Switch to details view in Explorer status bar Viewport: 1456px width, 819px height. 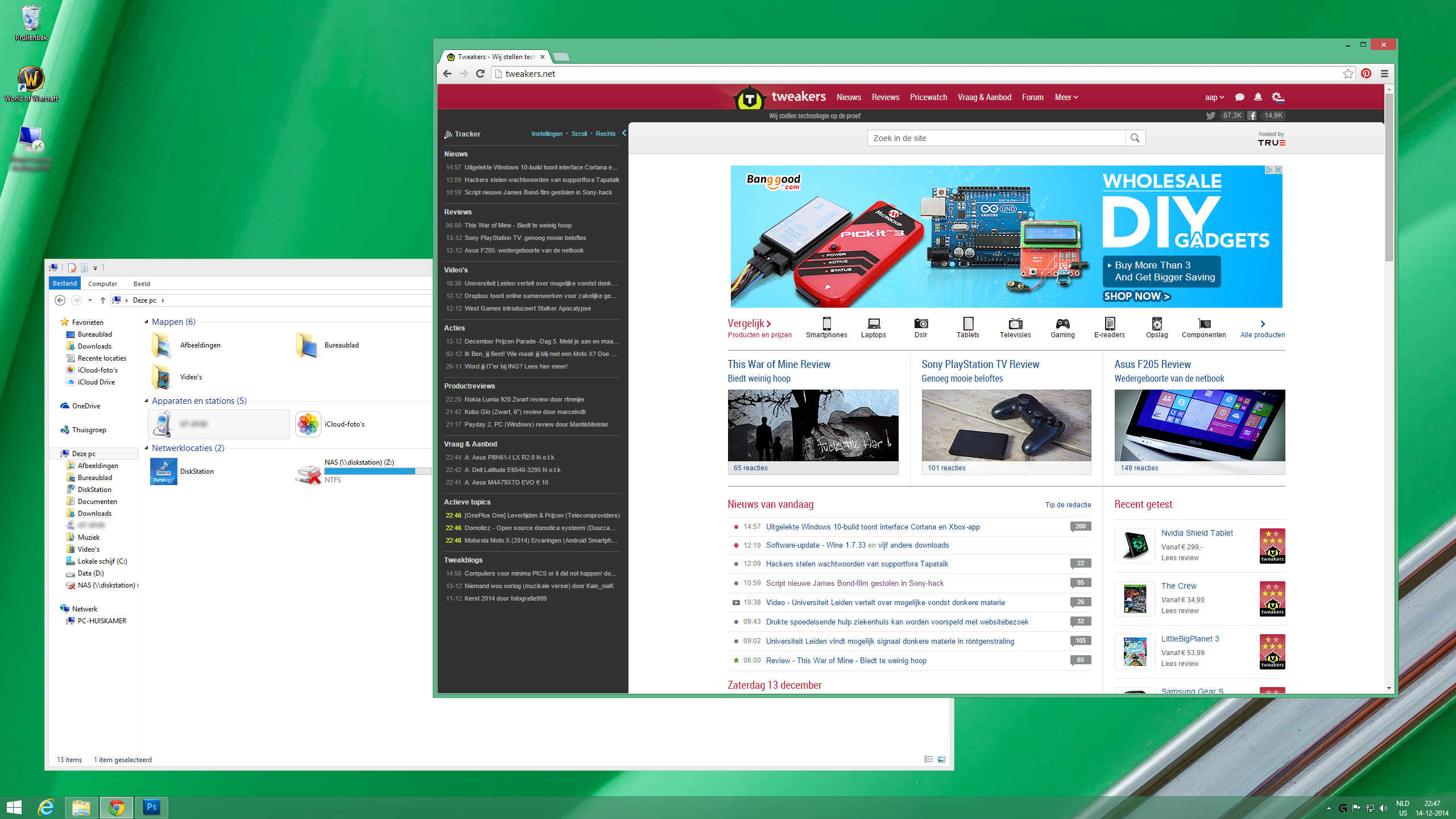point(929,759)
